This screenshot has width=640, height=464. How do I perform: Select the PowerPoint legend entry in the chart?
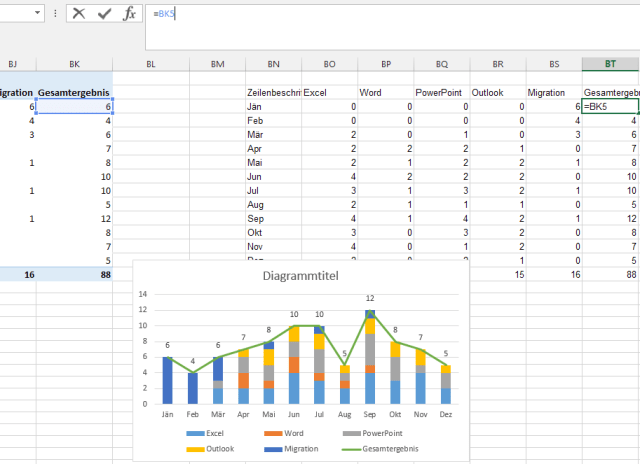372,433
